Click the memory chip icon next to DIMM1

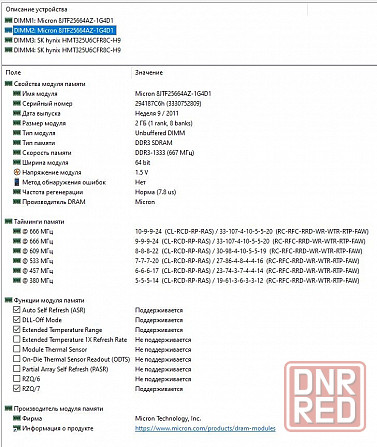[x=9, y=21]
